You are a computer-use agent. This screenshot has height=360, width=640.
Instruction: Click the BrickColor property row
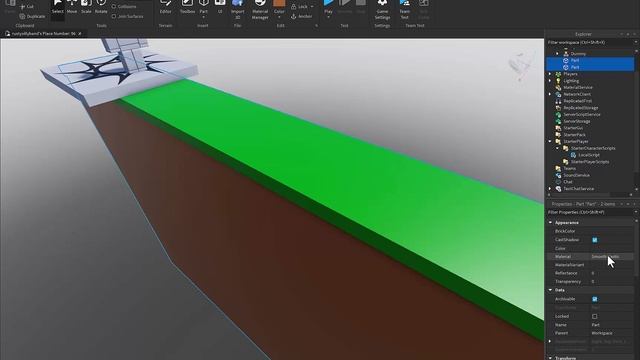590,231
